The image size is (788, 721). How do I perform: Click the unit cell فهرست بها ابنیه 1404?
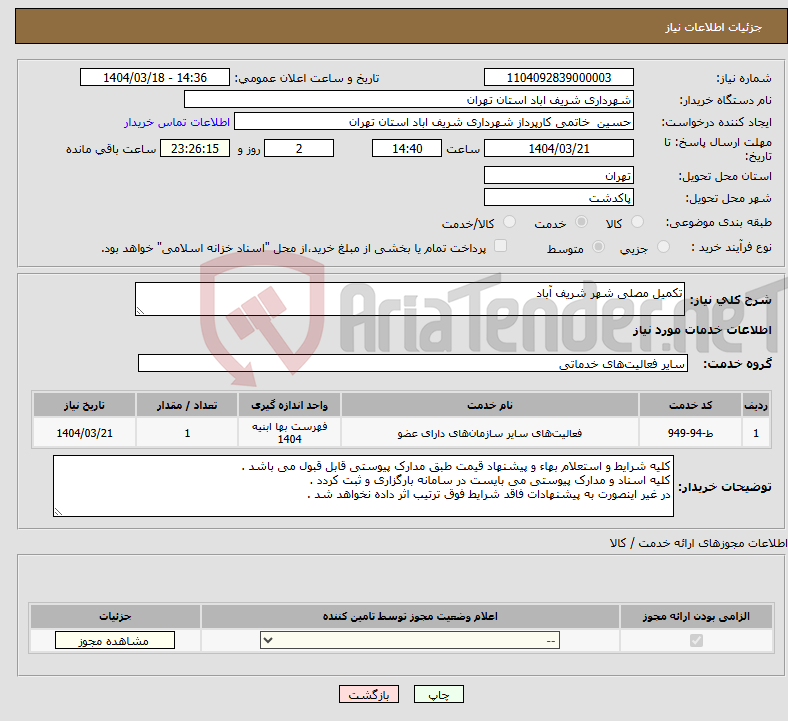289,433
